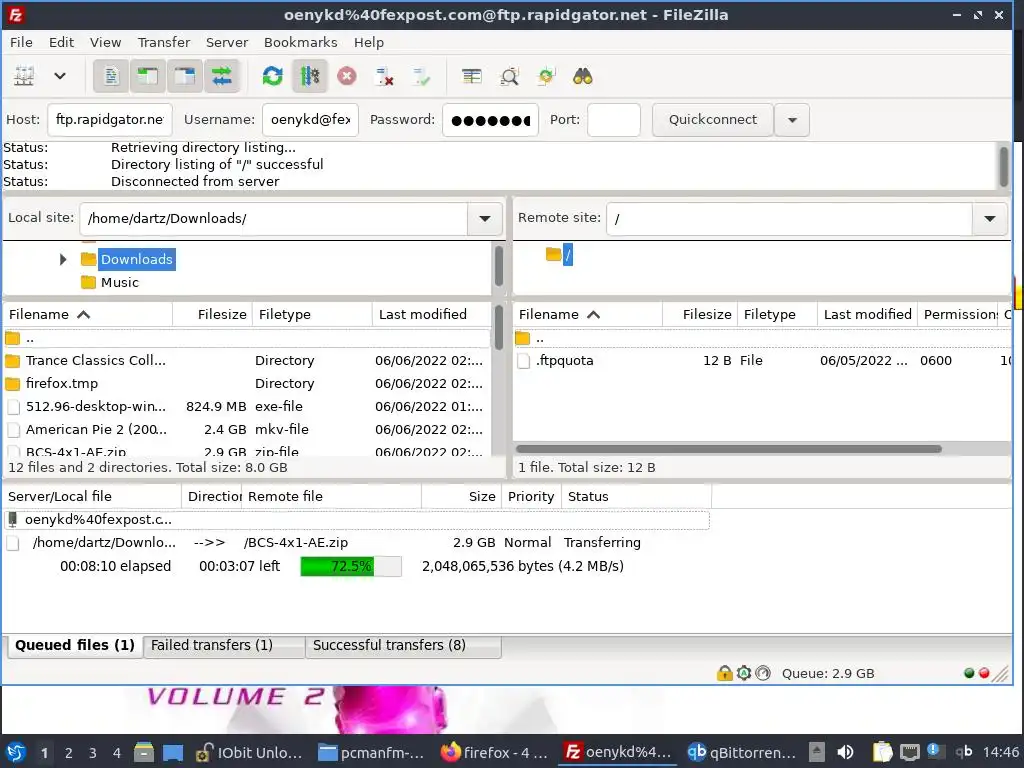Sort local files by Filesize header
The width and height of the screenshot is (1024, 768).
click(x=212, y=314)
